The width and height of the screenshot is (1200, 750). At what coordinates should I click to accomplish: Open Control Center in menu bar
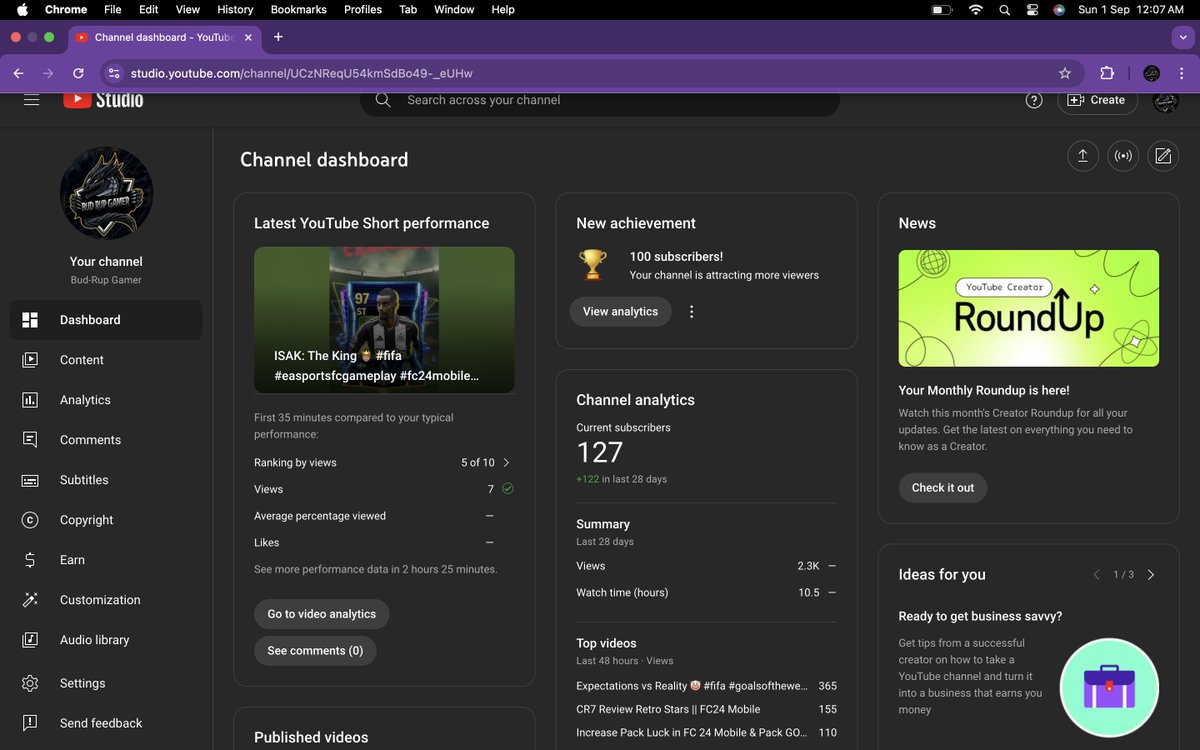click(1032, 9)
